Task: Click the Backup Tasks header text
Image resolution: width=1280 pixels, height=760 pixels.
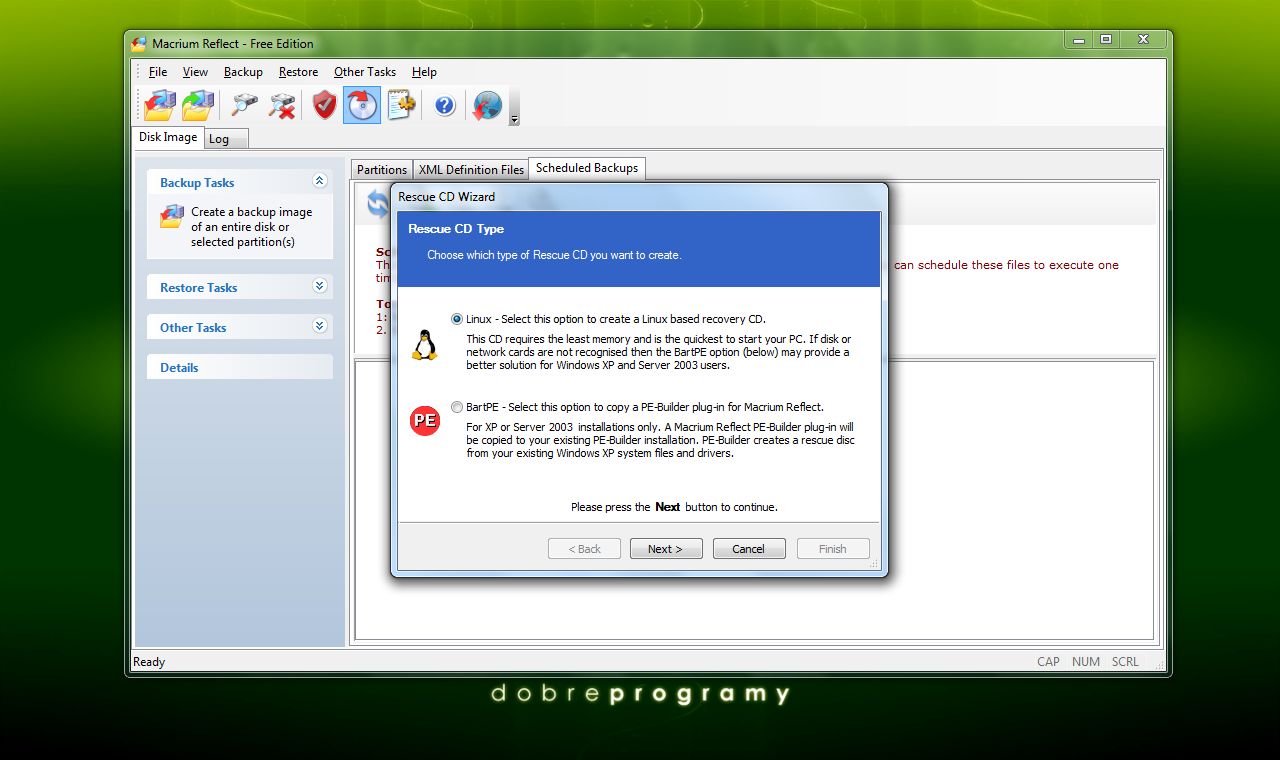Action: click(x=197, y=183)
